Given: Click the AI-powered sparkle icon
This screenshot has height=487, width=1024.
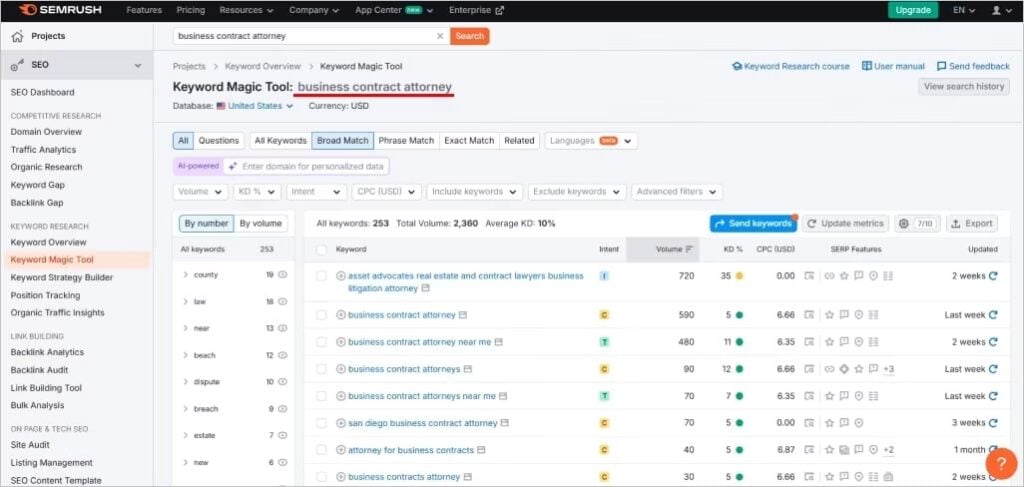Looking at the screenshot, I should pos(232,166).
